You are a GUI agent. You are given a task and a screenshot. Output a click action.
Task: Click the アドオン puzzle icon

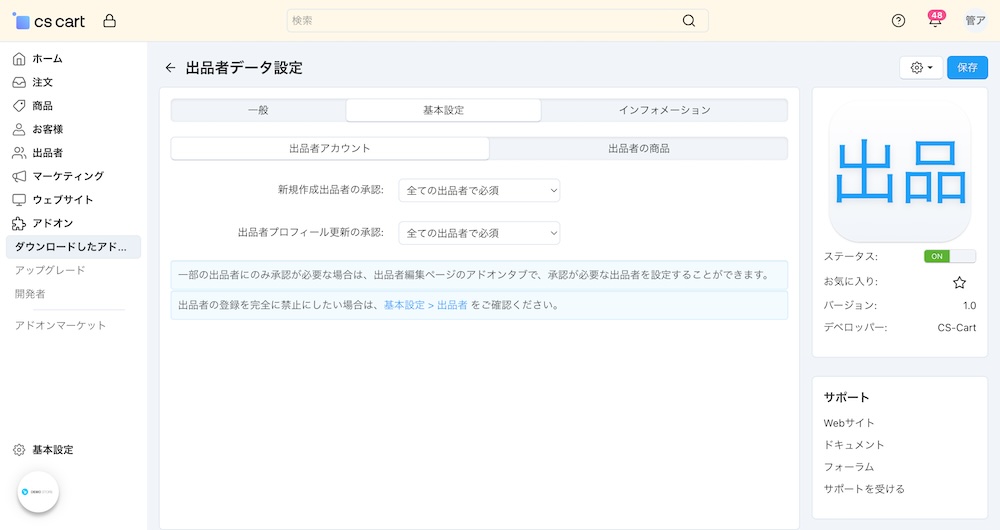pos(19,223)
